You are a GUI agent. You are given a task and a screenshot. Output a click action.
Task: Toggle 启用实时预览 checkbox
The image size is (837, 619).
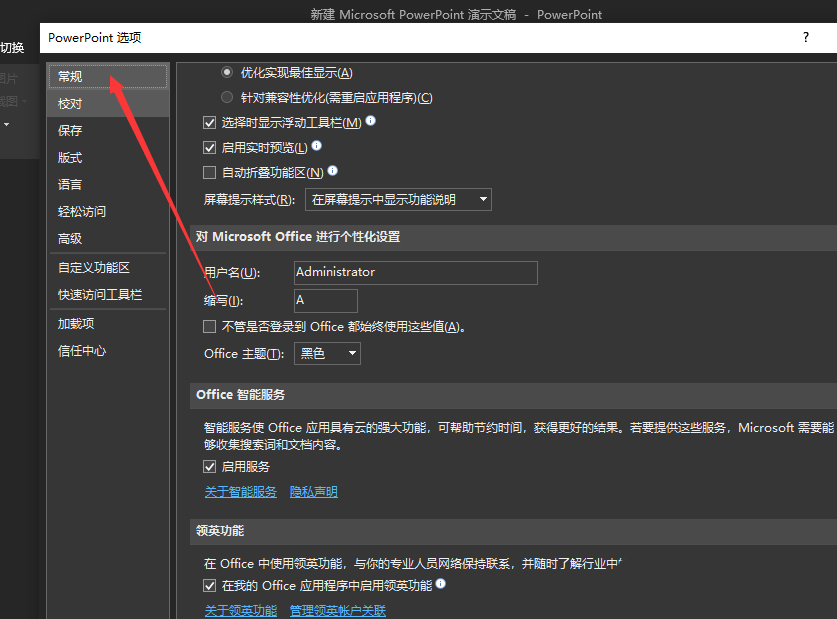point(209,148)
